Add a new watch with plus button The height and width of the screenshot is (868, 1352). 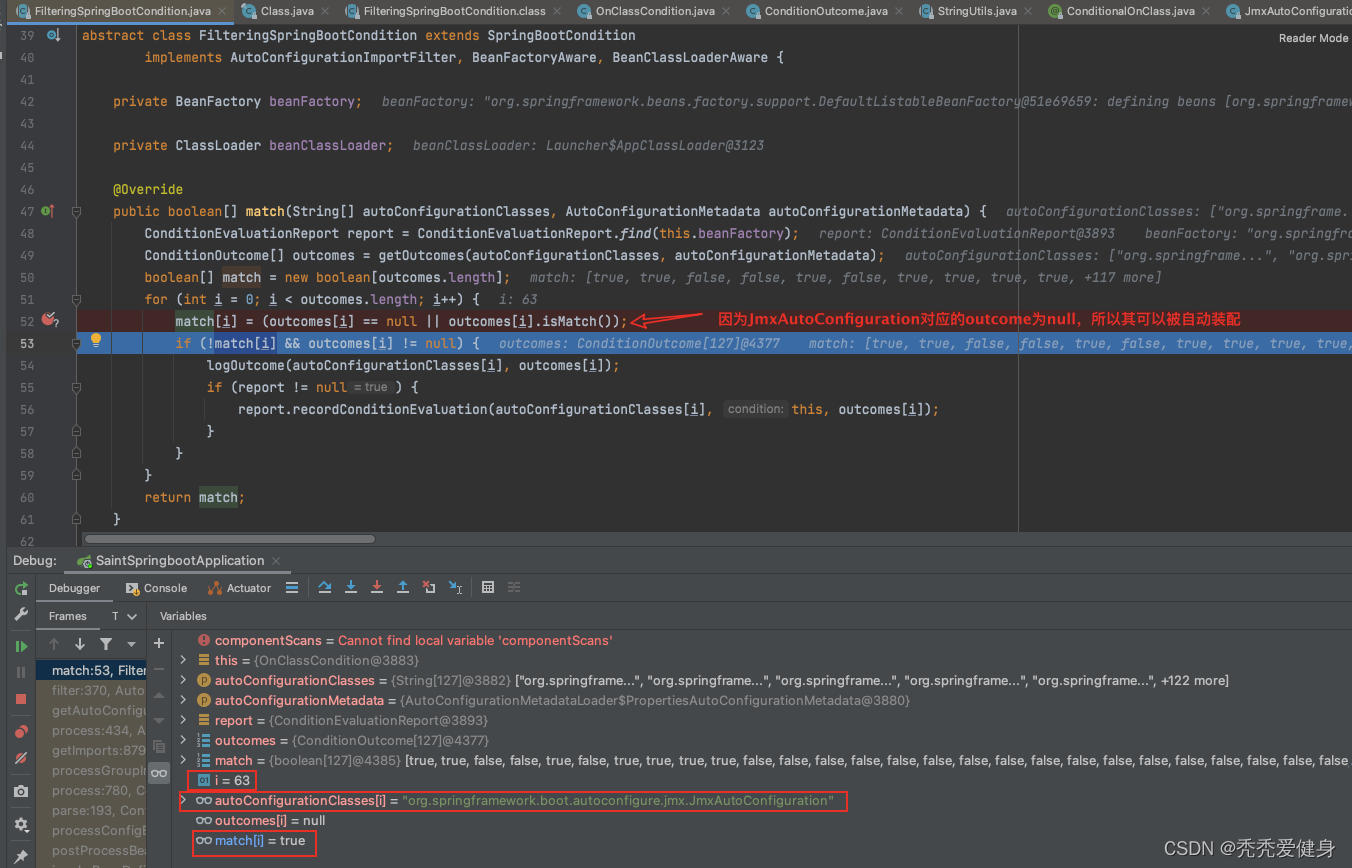pyautogui.click(x=159, y=643)
